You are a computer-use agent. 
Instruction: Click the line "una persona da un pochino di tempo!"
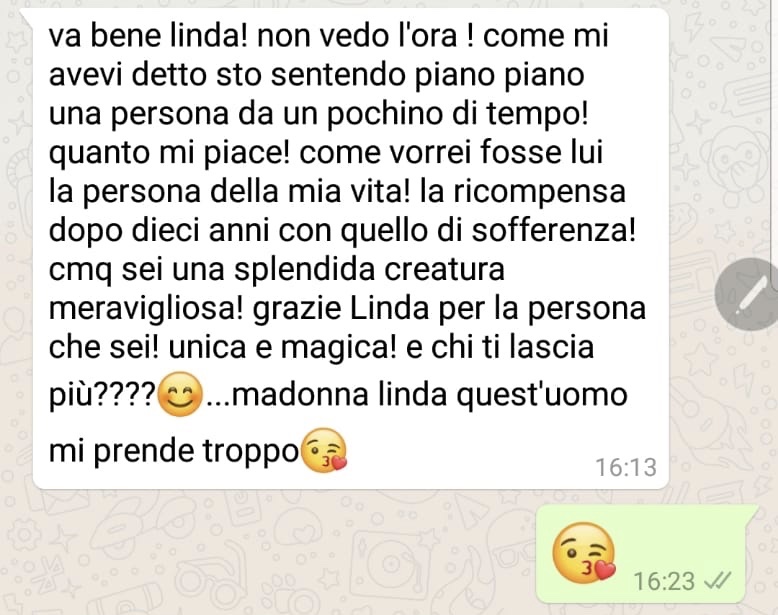pos(318,114)
